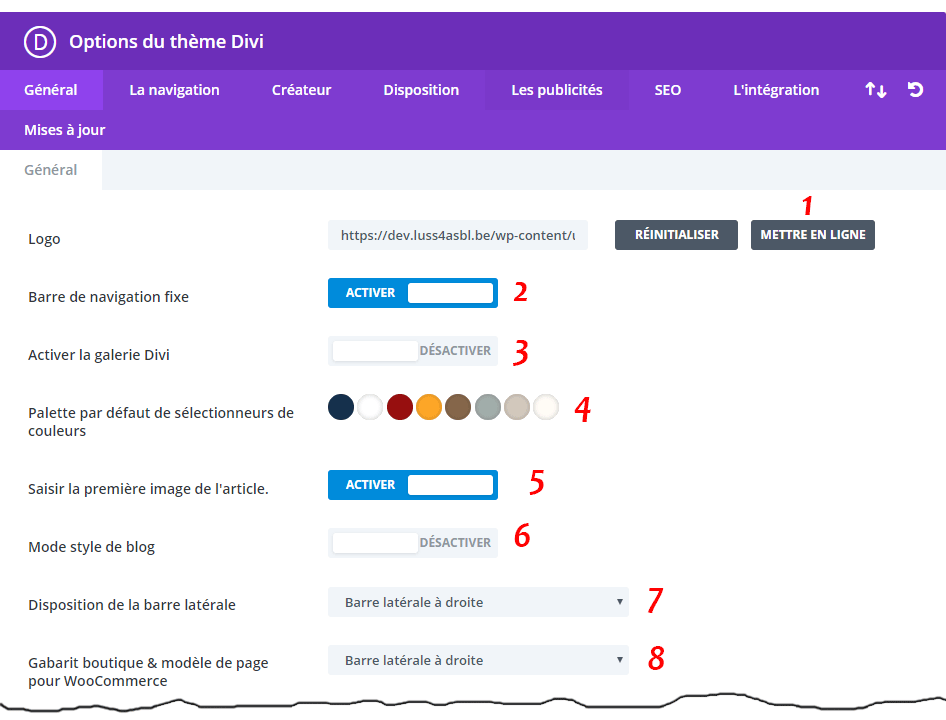Pick the dark navy palette color
This screenshot has height=720, width=946.
(341, 407)
